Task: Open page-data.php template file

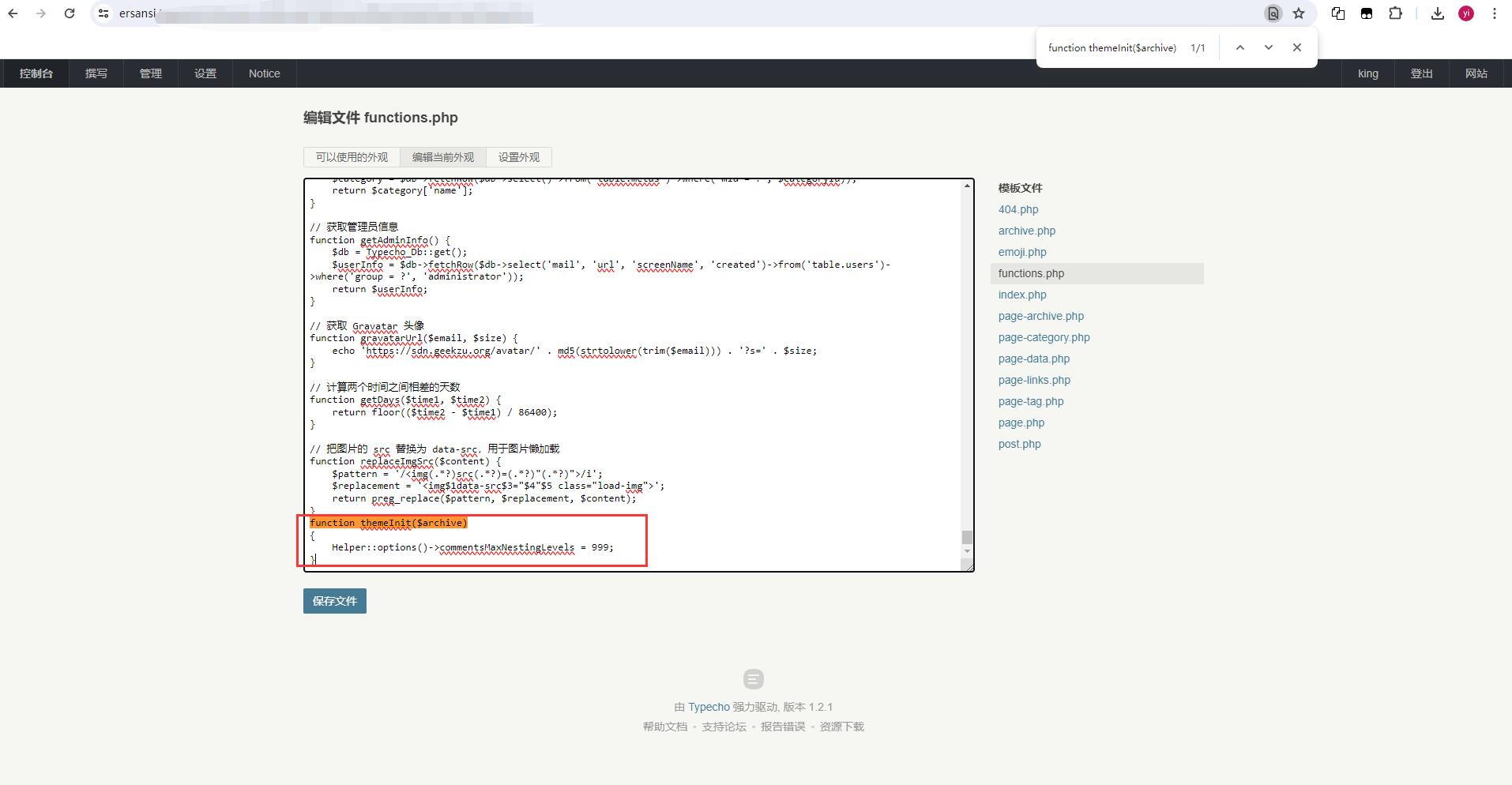Action: tap(1034, 359)
